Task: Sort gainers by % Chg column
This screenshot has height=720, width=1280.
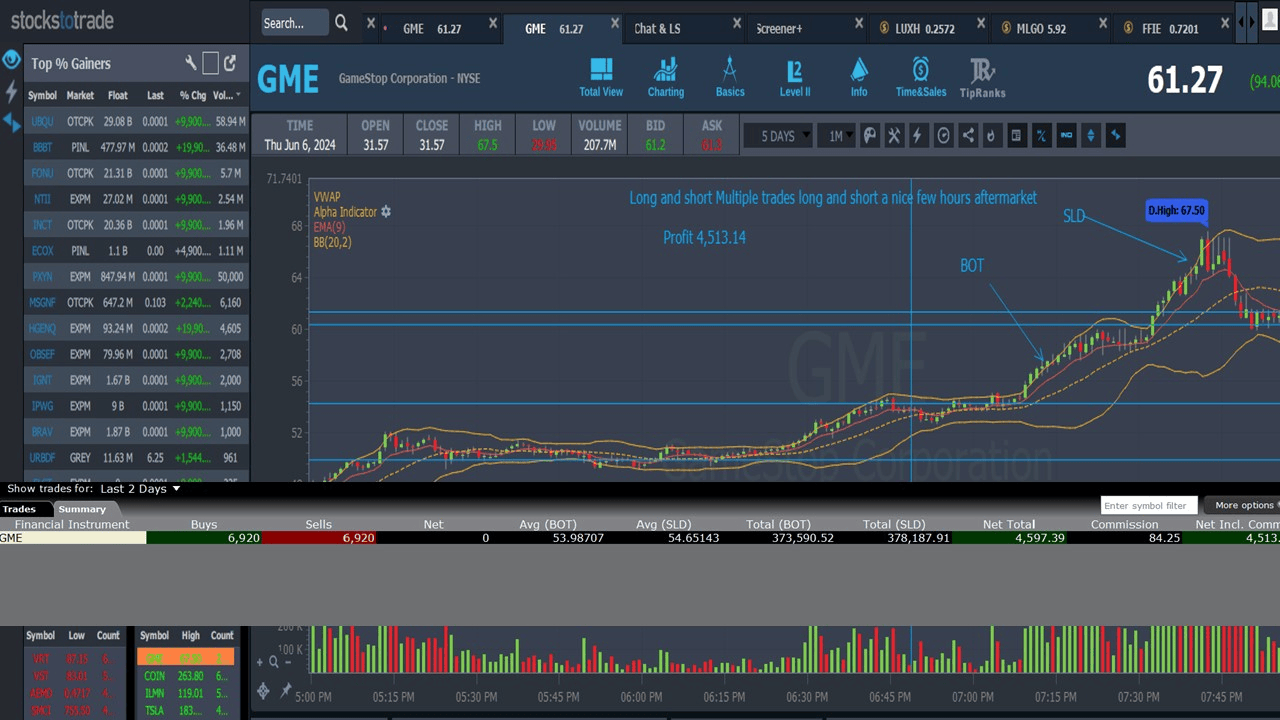Action: pyautogui.click(x=192, y=96)
